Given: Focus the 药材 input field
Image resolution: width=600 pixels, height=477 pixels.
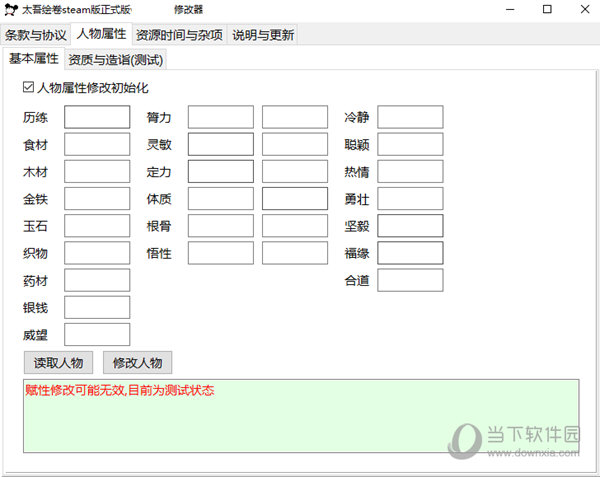Looking at the screenshot, I should pyautogui.click(x=97, y=280).
